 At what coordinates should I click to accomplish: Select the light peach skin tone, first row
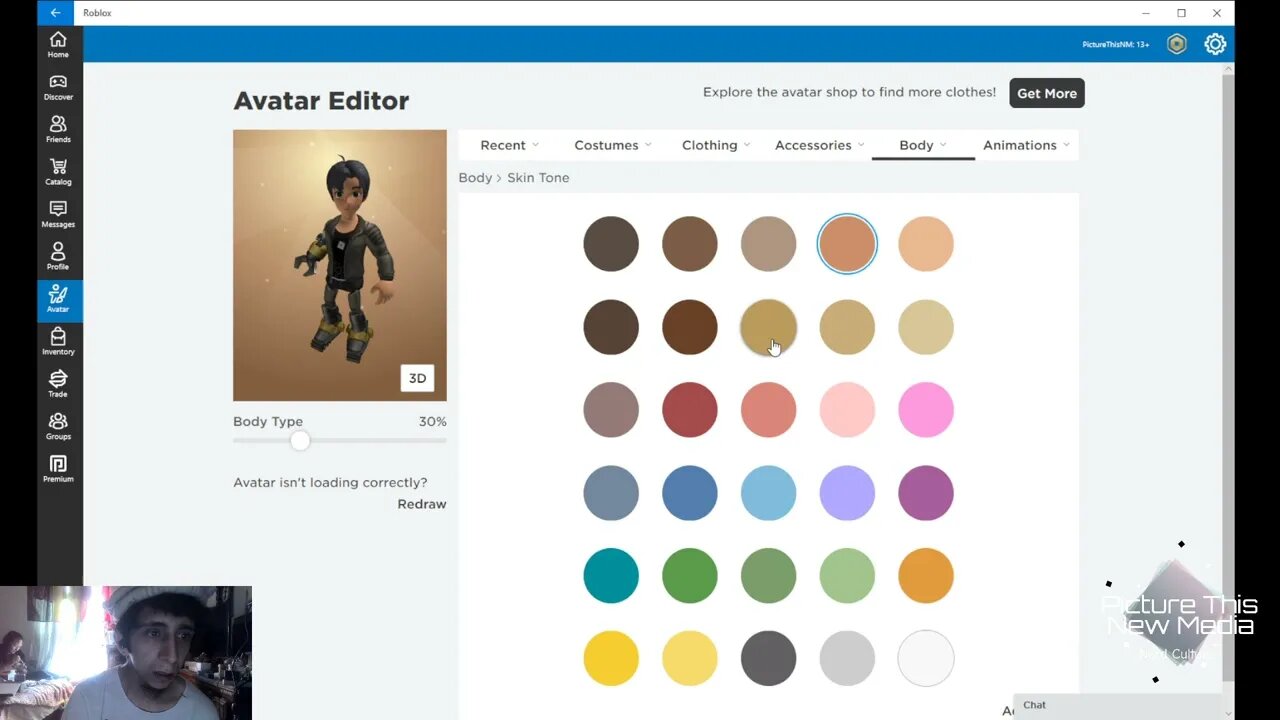click(x=926, y=244)
